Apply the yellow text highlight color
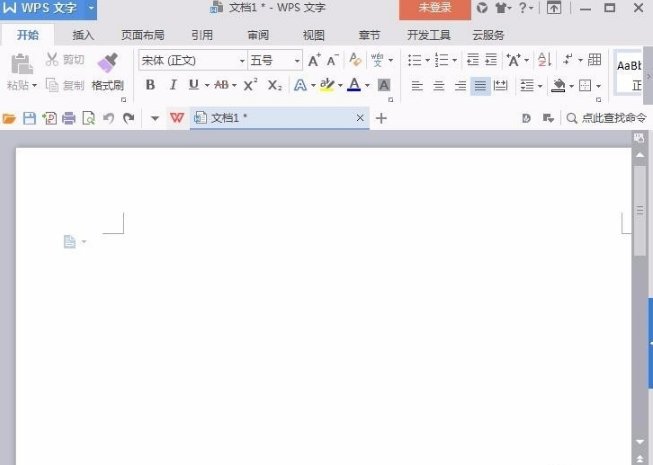This screenshot has width=653, height=465. click(x=327, y=85)
